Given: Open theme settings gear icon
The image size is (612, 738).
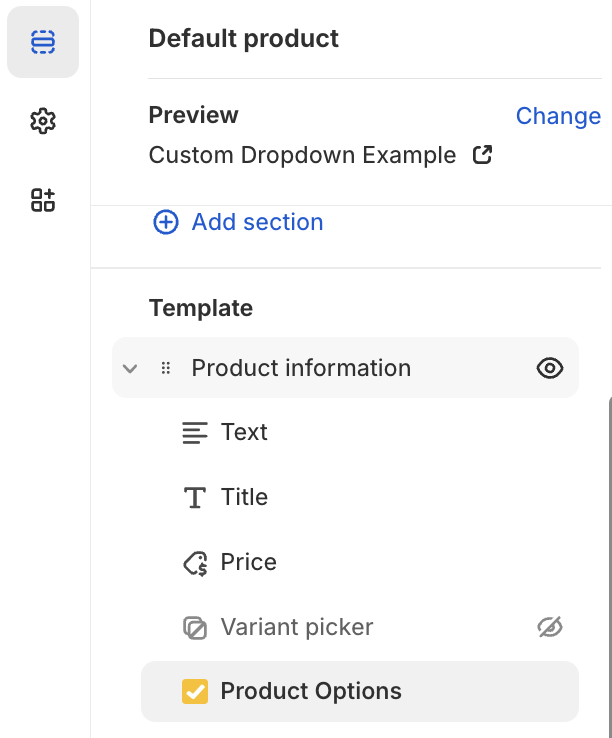Looking at the screenshot, I should pos(43,121).
